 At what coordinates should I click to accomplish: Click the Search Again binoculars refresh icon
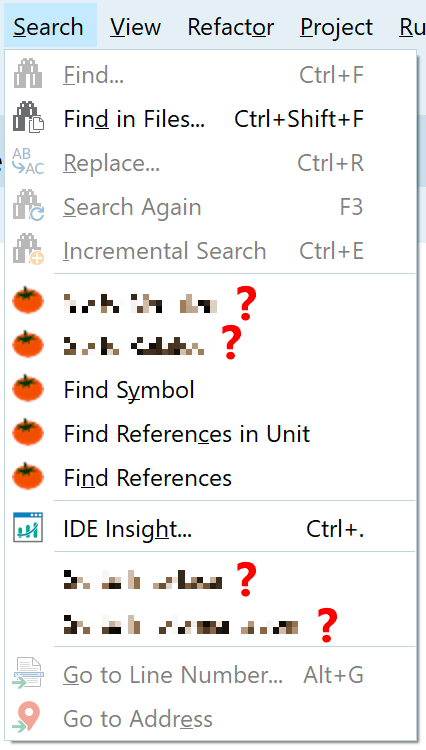click(x=28, y=206)
